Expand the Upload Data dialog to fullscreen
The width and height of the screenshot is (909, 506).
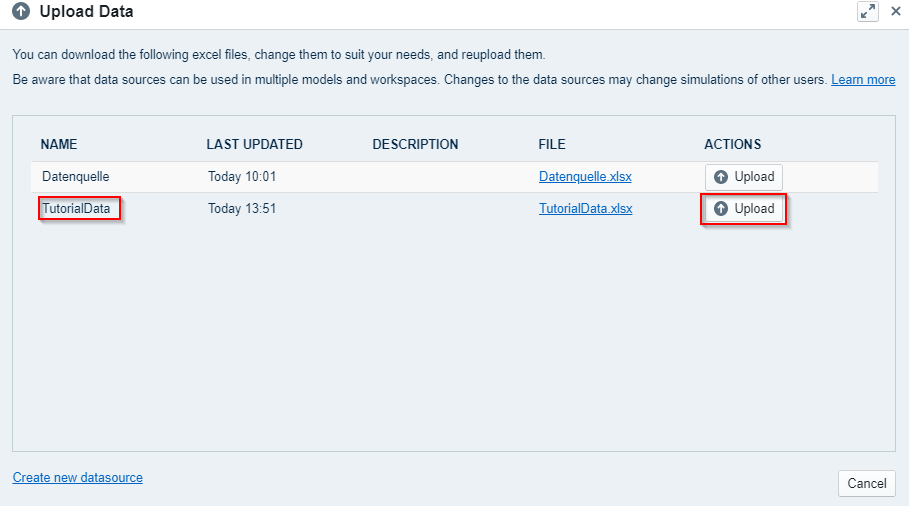coord(867,12)
